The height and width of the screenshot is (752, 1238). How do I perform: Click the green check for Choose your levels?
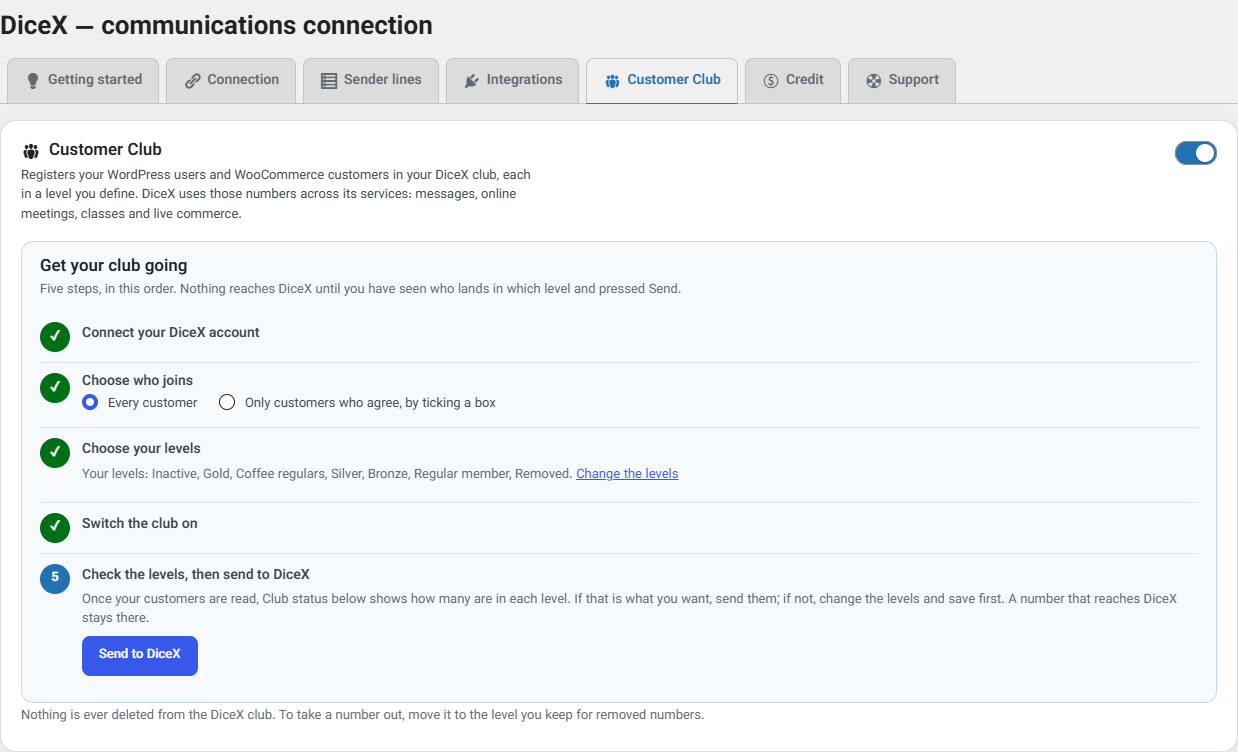pyautogui.click(x=55, y=453)
